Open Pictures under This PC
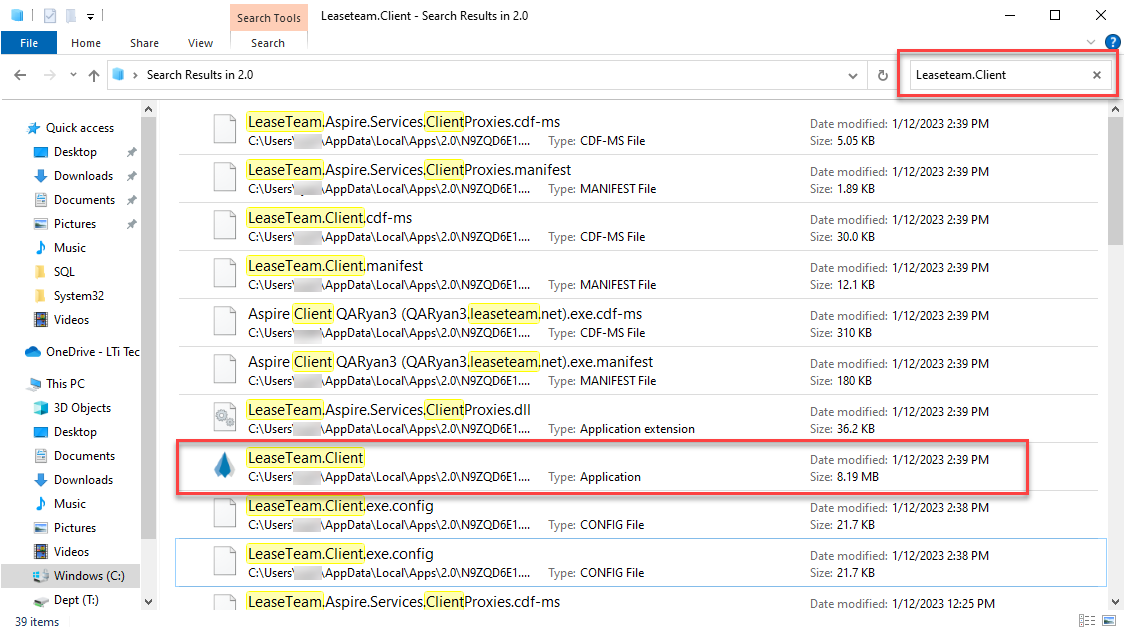1125x634 pixels. (75, 528)
